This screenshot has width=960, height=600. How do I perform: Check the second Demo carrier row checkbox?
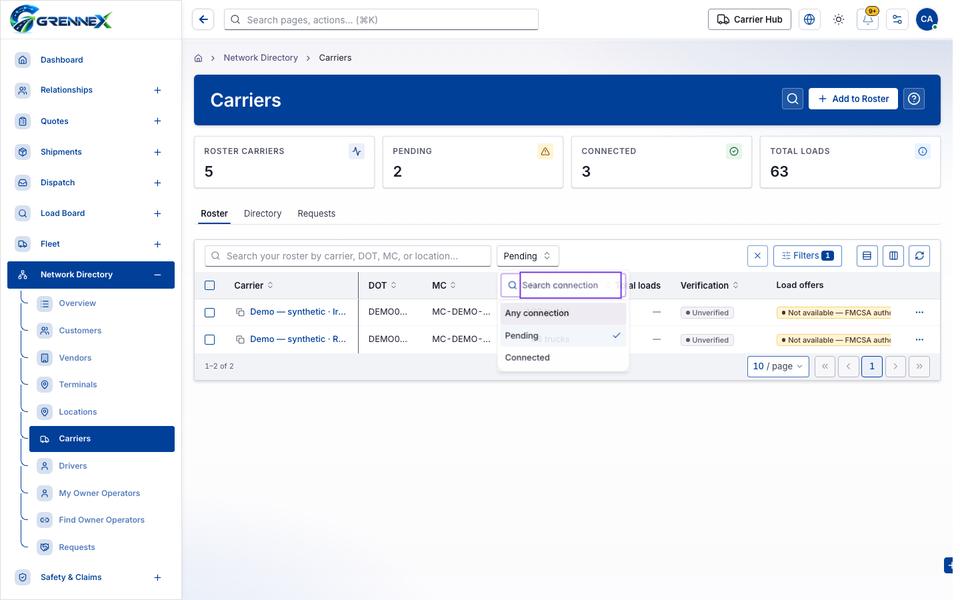[210, 340]
